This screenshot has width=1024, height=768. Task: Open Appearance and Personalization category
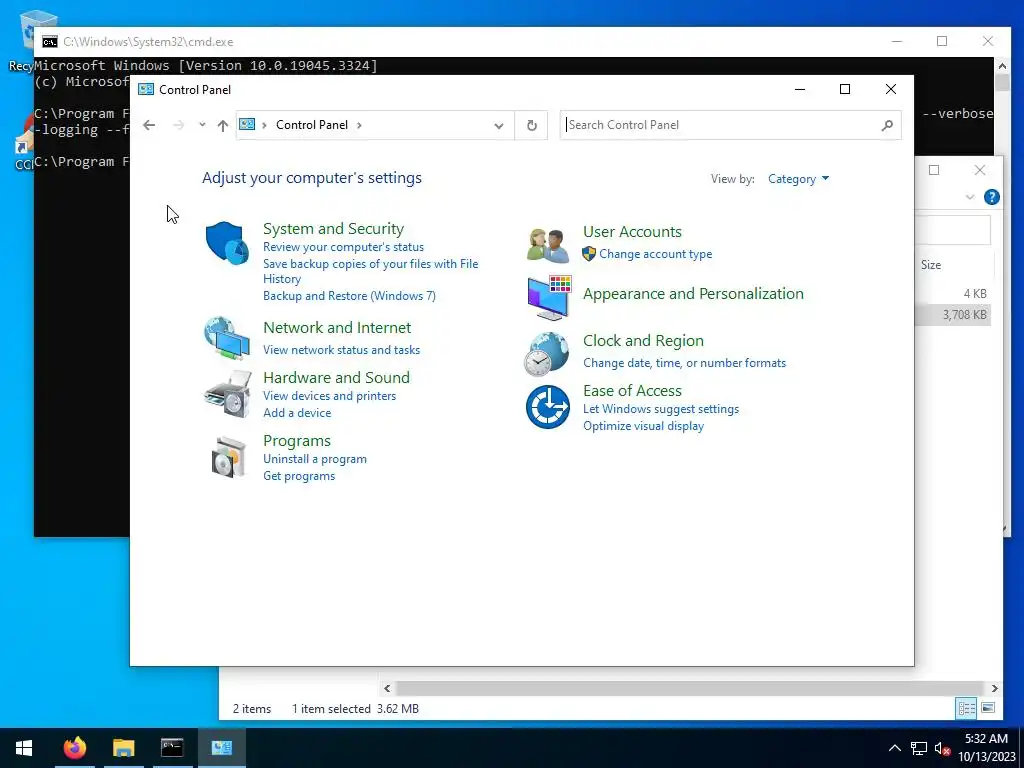693,294
